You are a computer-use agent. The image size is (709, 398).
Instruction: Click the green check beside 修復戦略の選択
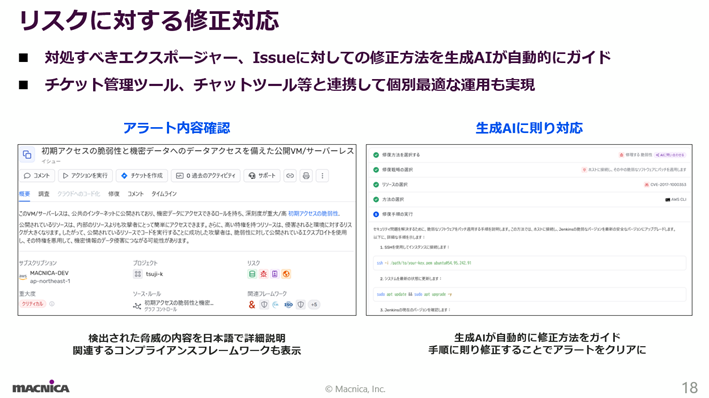click(376, 170)
